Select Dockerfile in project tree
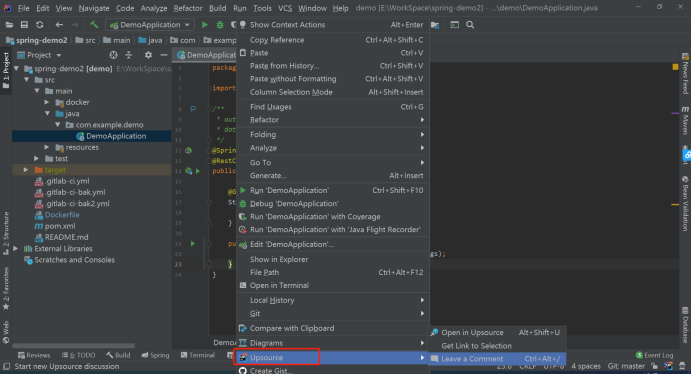The image size is (692, 374). coord(62,215)
